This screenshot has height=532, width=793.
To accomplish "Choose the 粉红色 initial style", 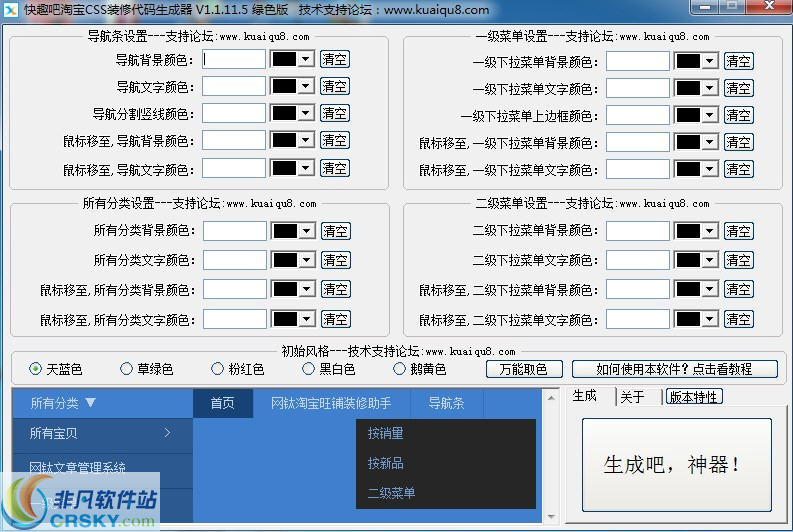I will [217, 369].
